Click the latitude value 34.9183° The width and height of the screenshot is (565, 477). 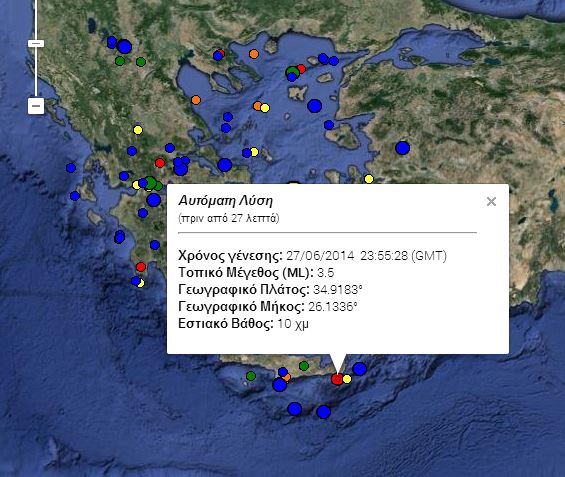tap(338, 290)
